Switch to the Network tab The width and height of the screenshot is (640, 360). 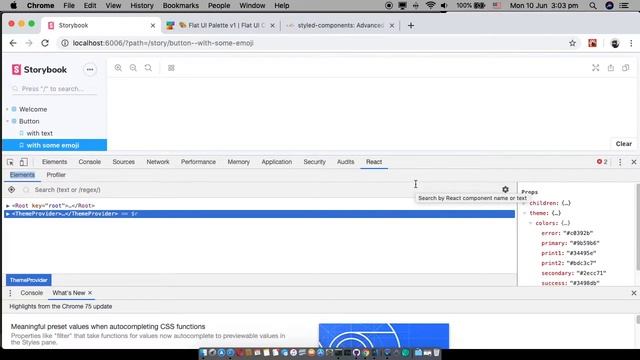coord(158,162)
